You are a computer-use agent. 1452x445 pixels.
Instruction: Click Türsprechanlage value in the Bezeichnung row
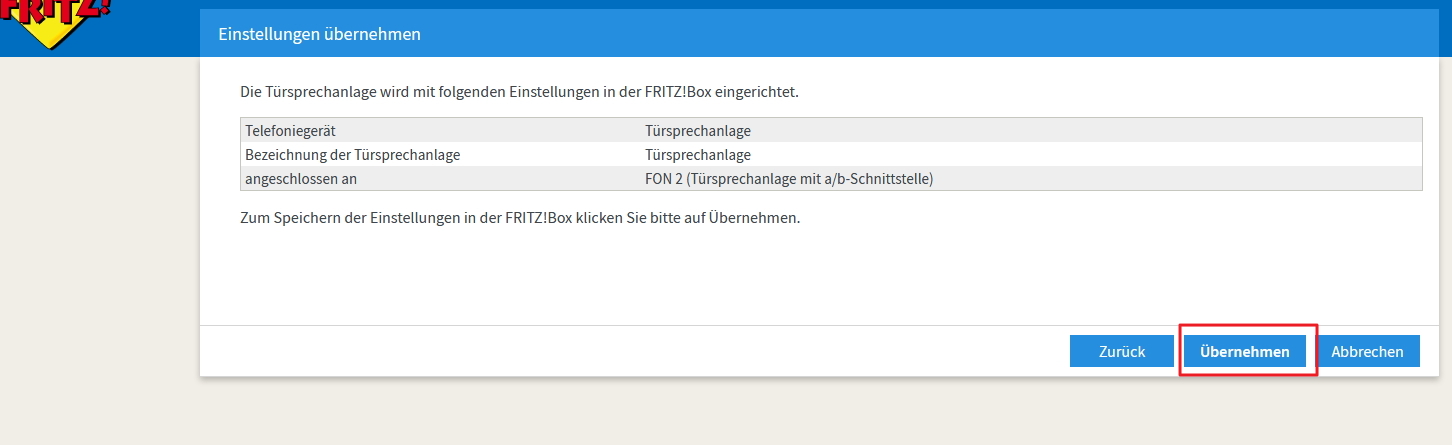click(x=698, y=155)
